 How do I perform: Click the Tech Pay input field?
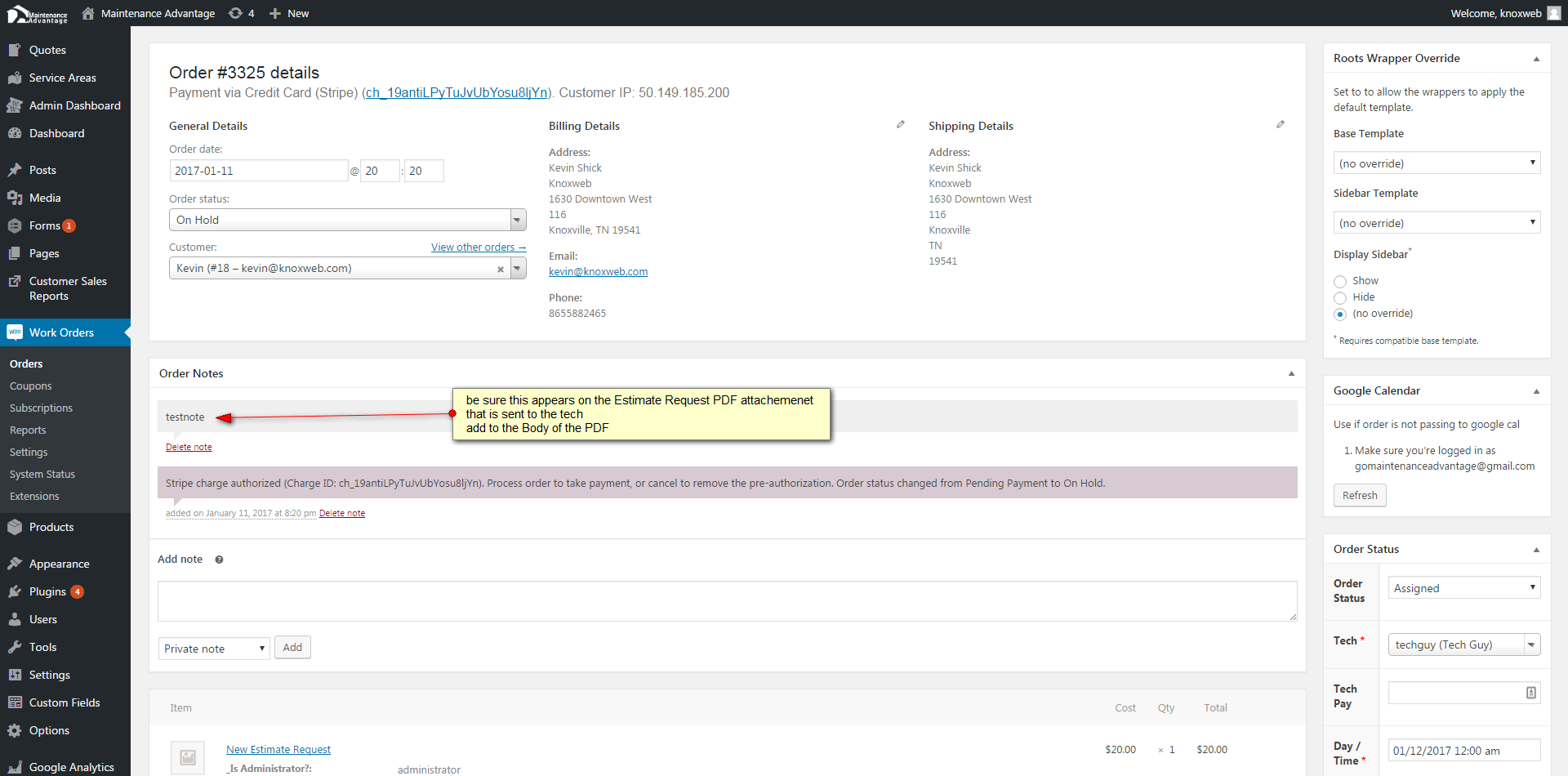pos(1464,693)
